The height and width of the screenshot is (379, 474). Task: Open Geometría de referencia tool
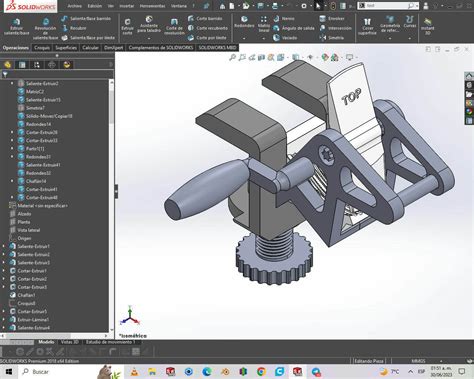(x=390, y=24)
